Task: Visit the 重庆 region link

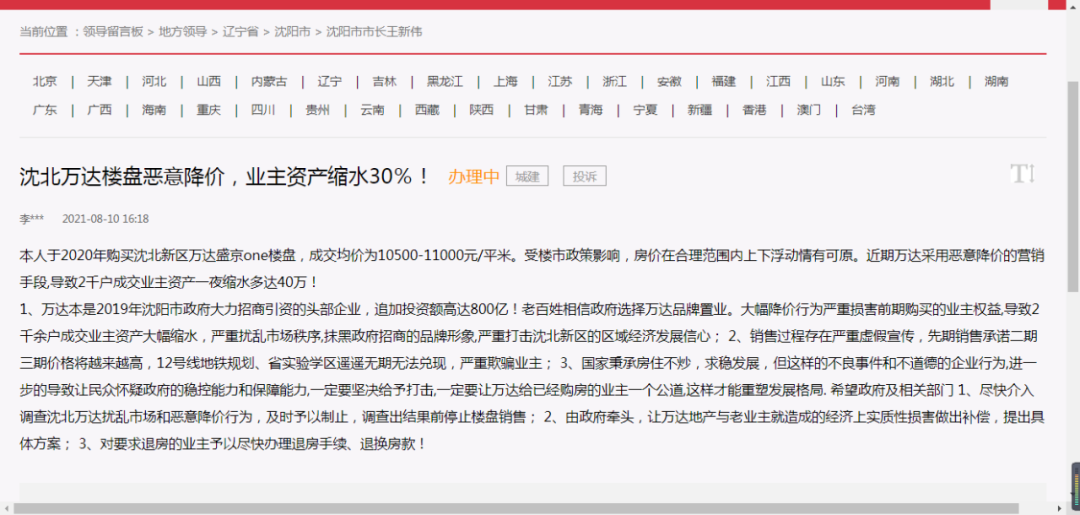Action: click(x=209, y=109)
